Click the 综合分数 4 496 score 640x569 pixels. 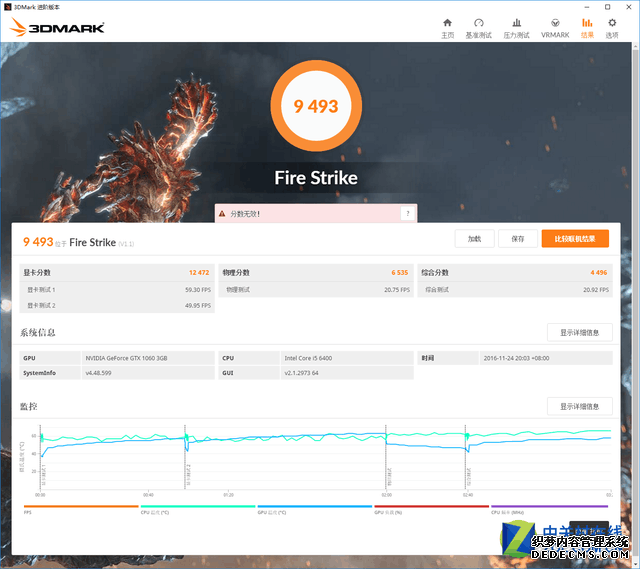[x=599, y=272]
